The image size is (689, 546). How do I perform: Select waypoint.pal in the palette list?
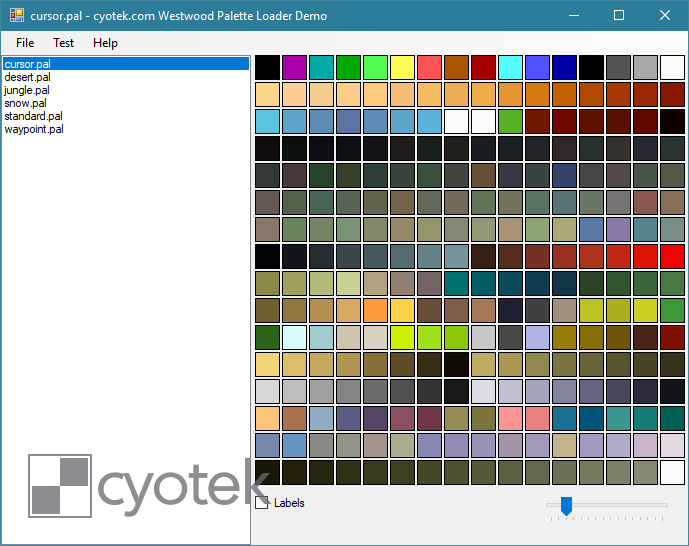pos(126,129)
